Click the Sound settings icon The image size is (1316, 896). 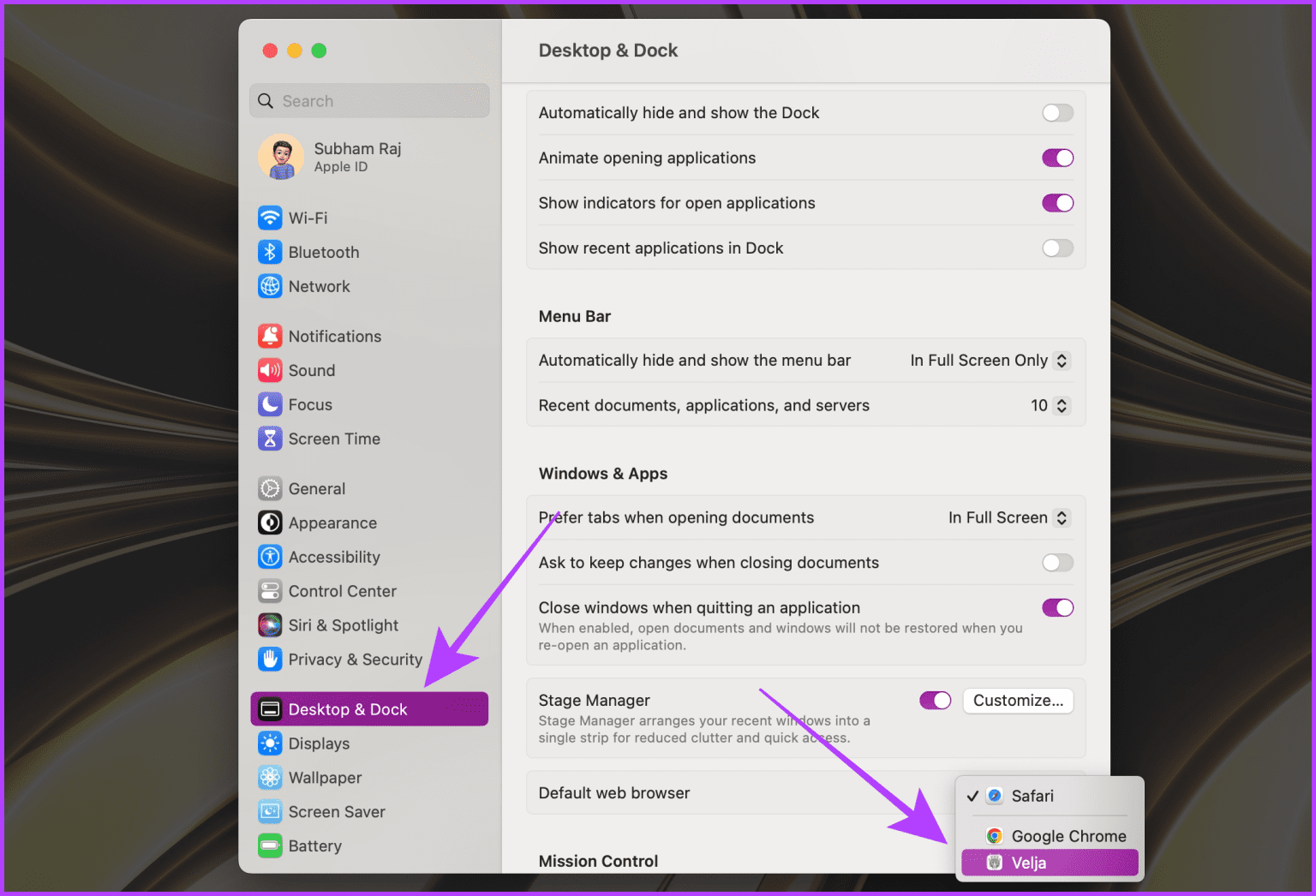coord(270,370)
